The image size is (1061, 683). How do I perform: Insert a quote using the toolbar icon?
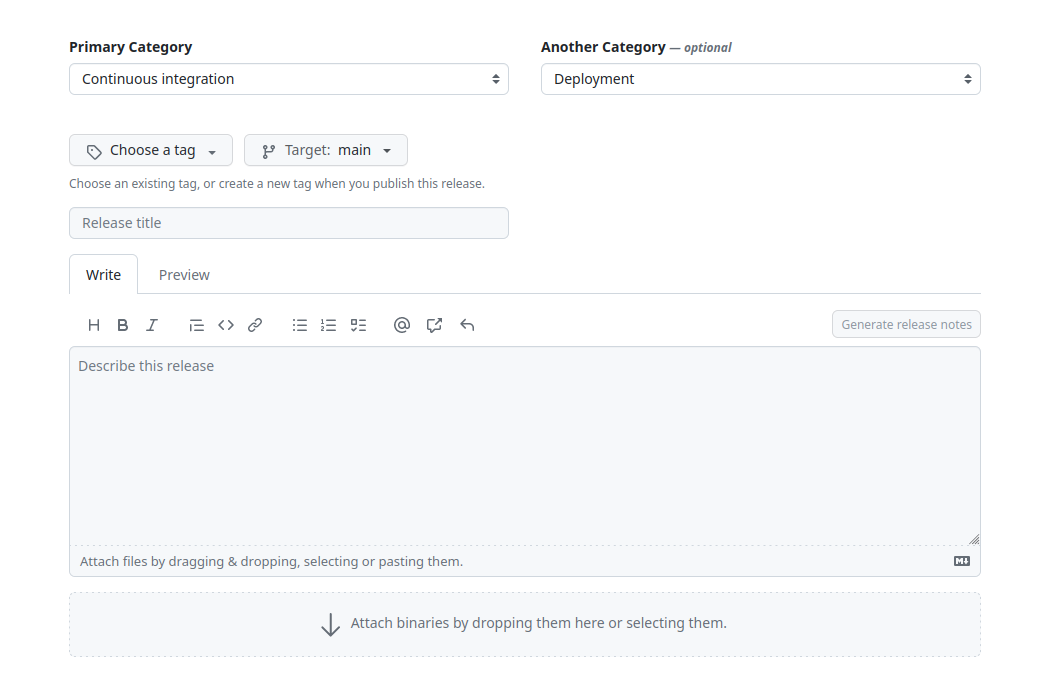point(196,325)
